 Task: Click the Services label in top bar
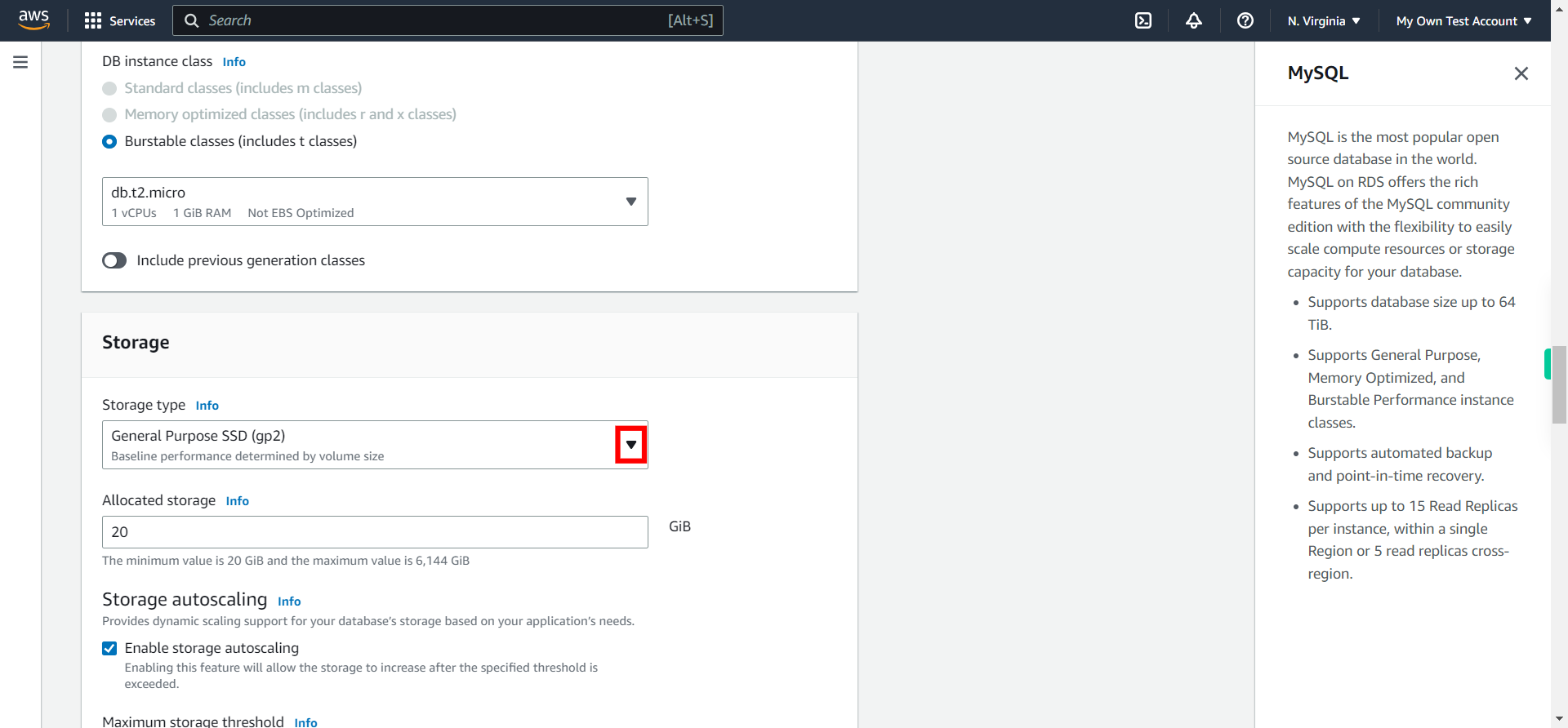pyautogui.click(x=132, y=21)
